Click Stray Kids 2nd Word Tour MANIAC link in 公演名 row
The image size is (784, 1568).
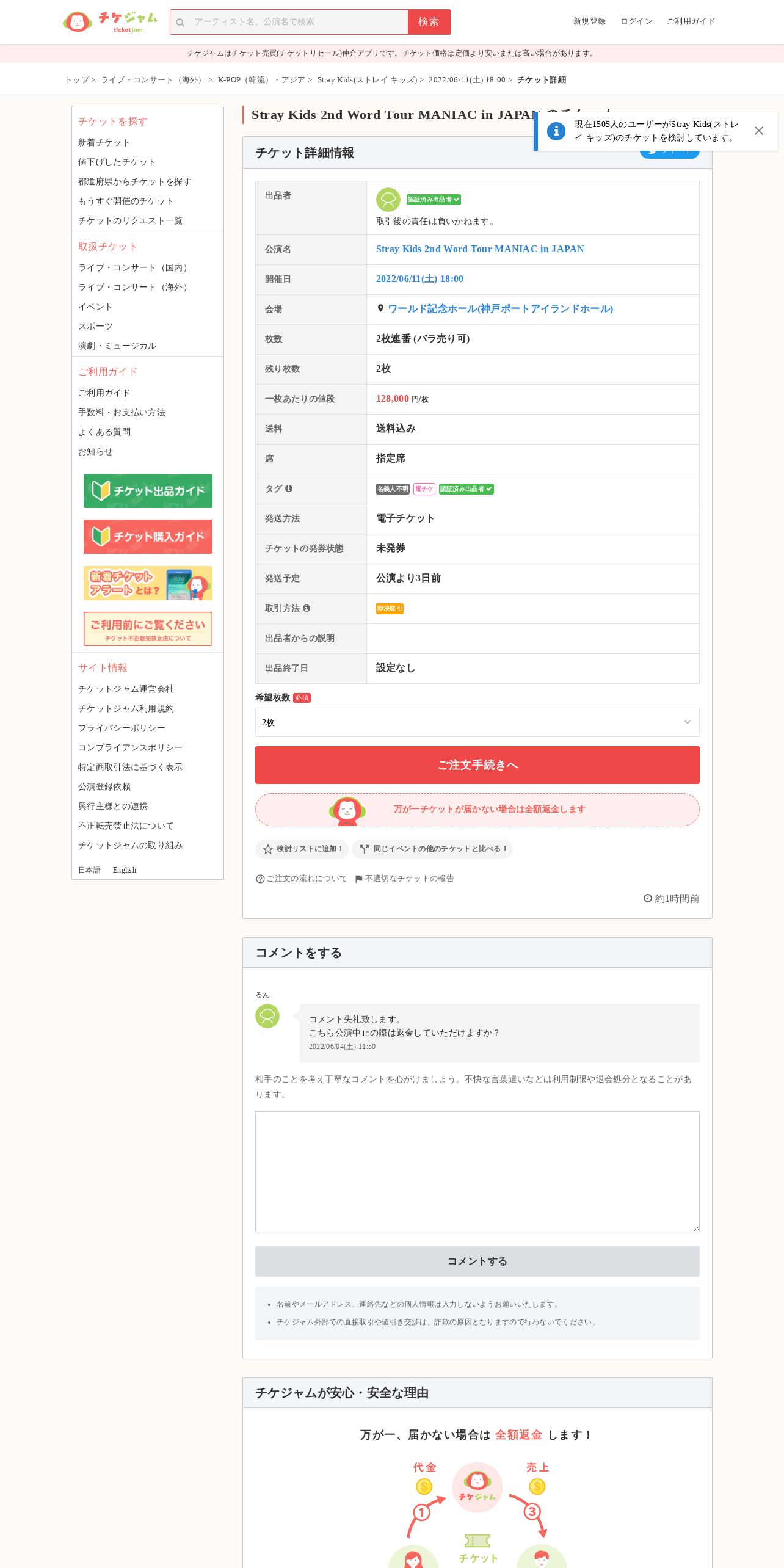pos(480,249)
